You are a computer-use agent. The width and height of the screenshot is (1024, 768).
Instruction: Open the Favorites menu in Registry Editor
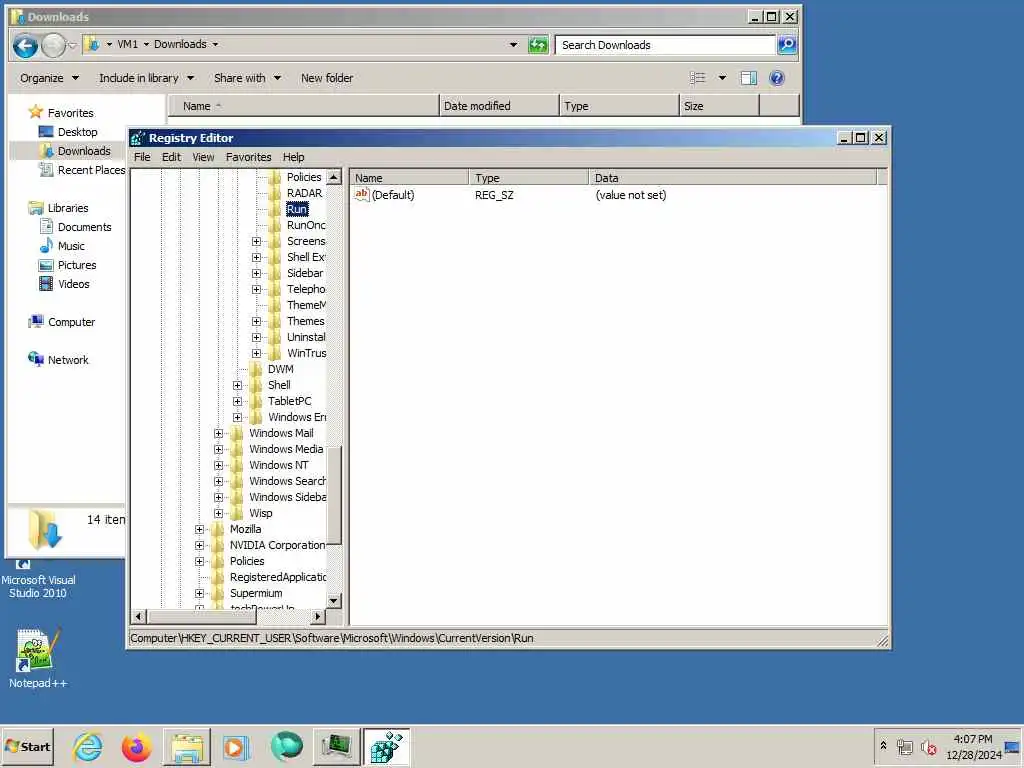248,157
